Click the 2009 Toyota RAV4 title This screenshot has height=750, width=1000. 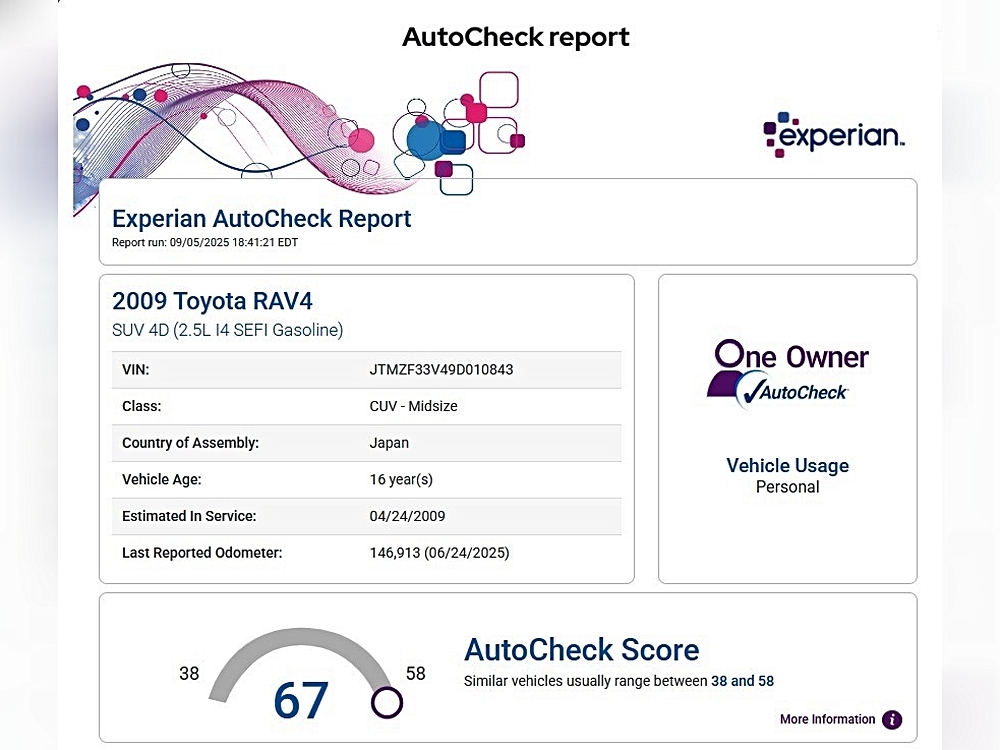(x=212, y=301)
